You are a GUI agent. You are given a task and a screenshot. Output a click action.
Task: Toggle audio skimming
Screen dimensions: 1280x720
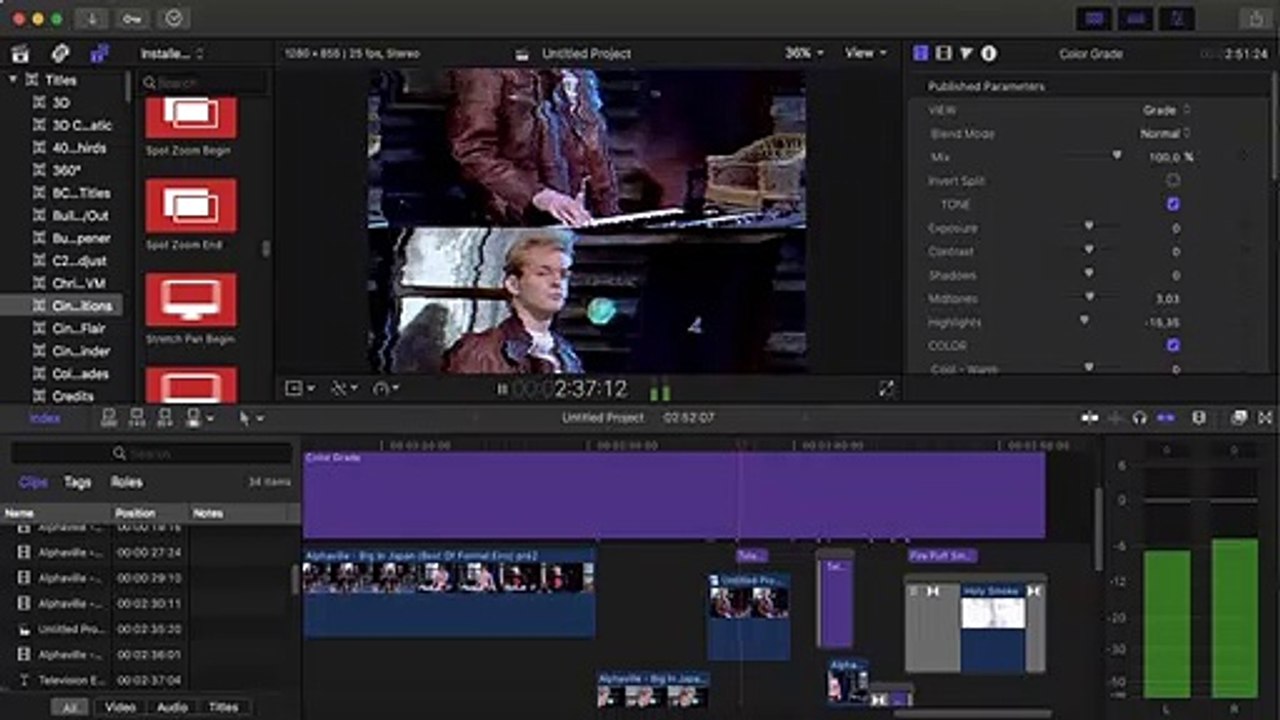click(1115, 418)
